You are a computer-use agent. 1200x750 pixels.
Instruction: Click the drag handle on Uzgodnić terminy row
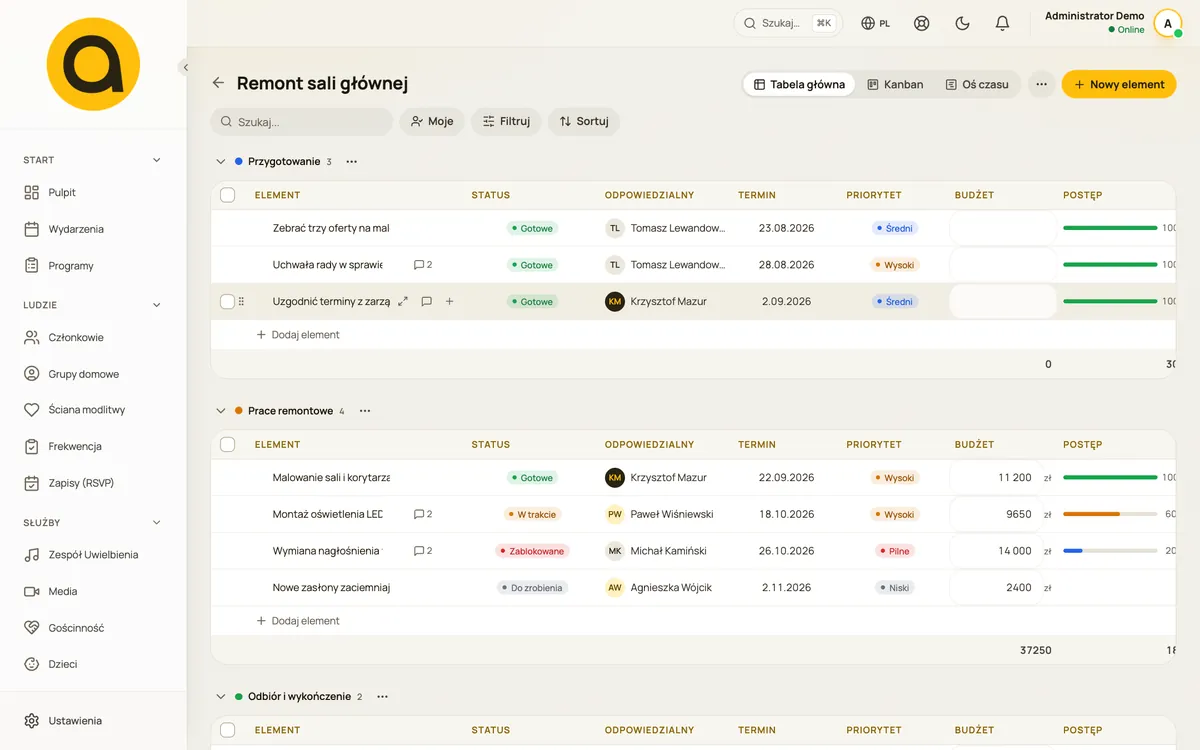(x=241, y=301)
